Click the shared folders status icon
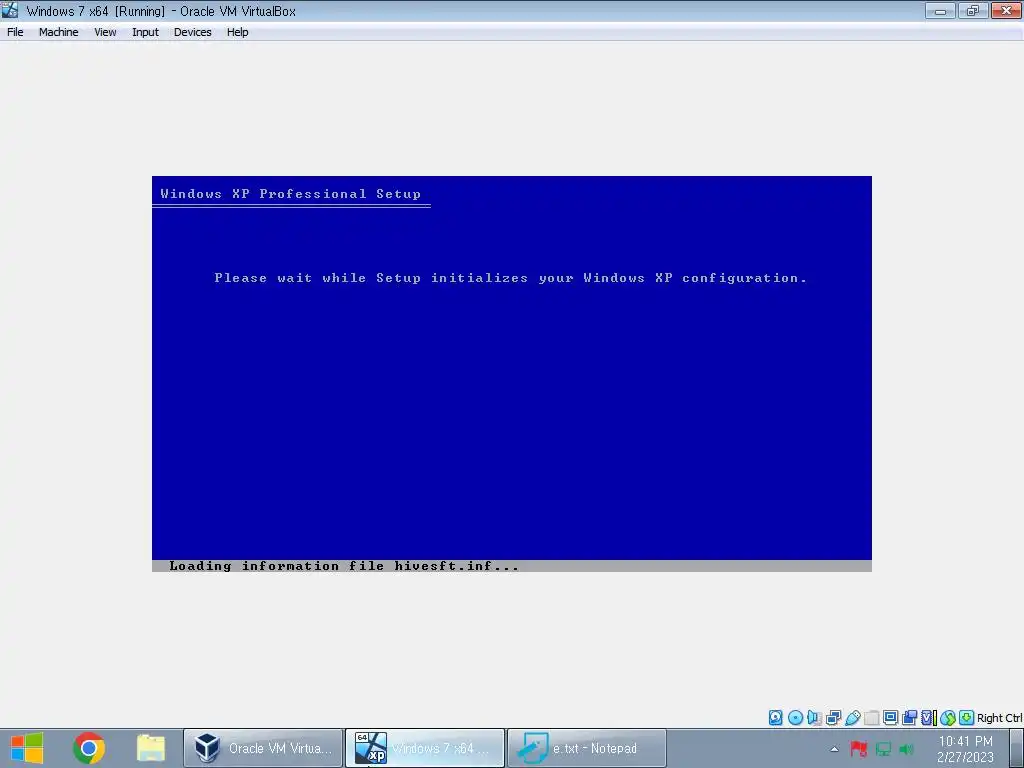This screenshot has height=768, width=1024. pos(871,718)
